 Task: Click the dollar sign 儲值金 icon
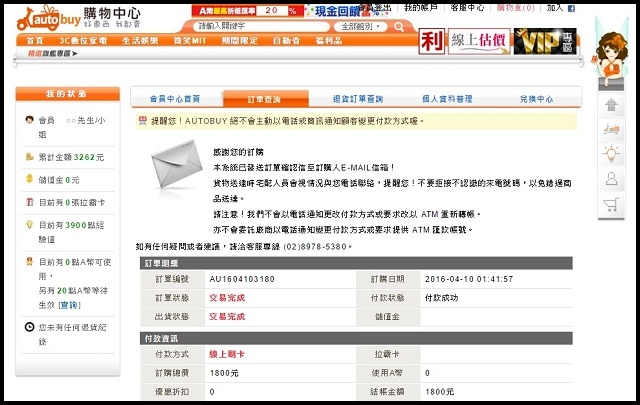pyautogui.click(x=29, y=179)
